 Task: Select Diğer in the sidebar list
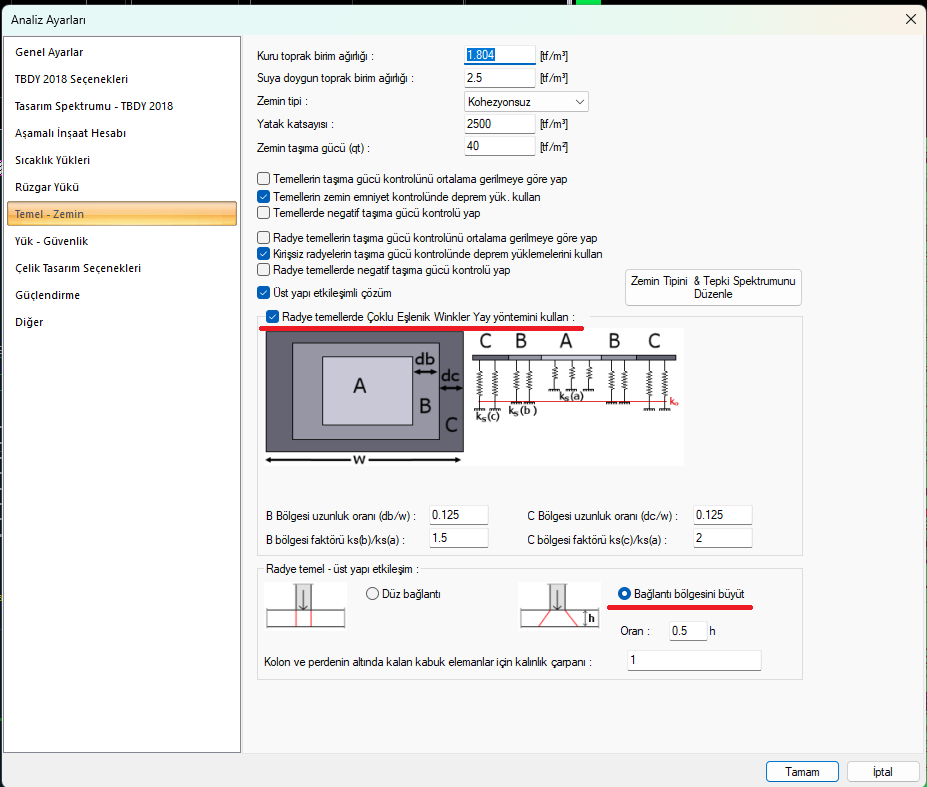(122, 322)
